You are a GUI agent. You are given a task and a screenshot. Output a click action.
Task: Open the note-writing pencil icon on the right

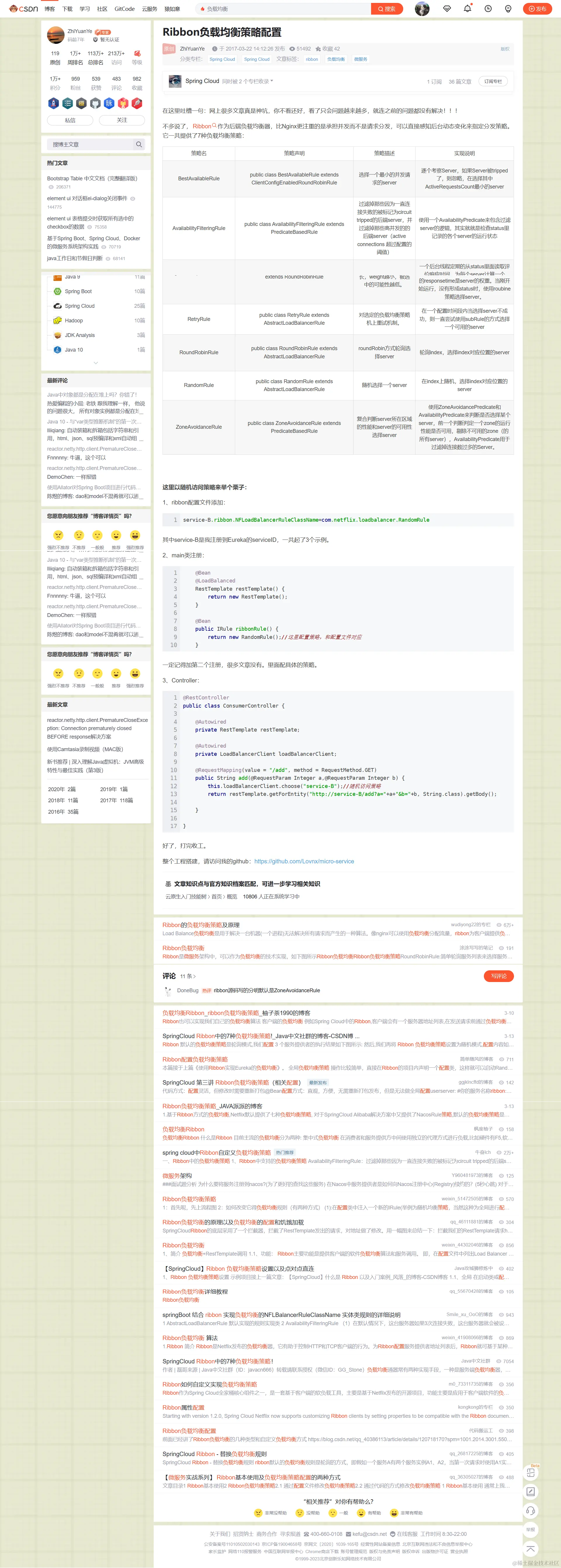pyautogui.click(x=531, y=1491)
